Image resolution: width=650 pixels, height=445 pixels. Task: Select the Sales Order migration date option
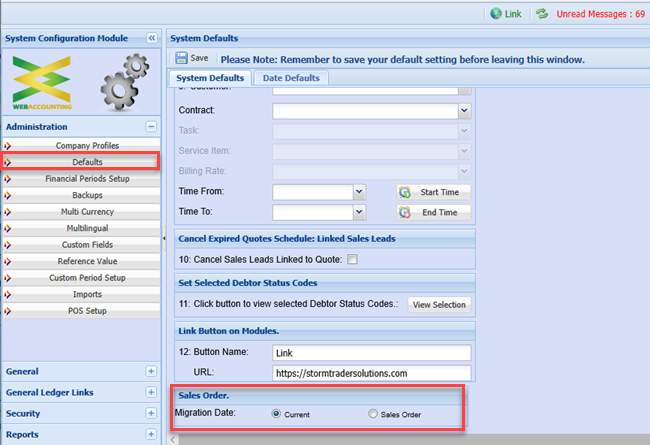click(373, 413)
